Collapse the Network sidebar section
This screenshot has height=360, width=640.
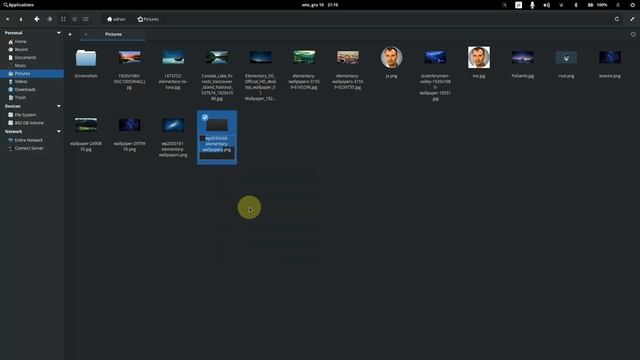(59, 131)
